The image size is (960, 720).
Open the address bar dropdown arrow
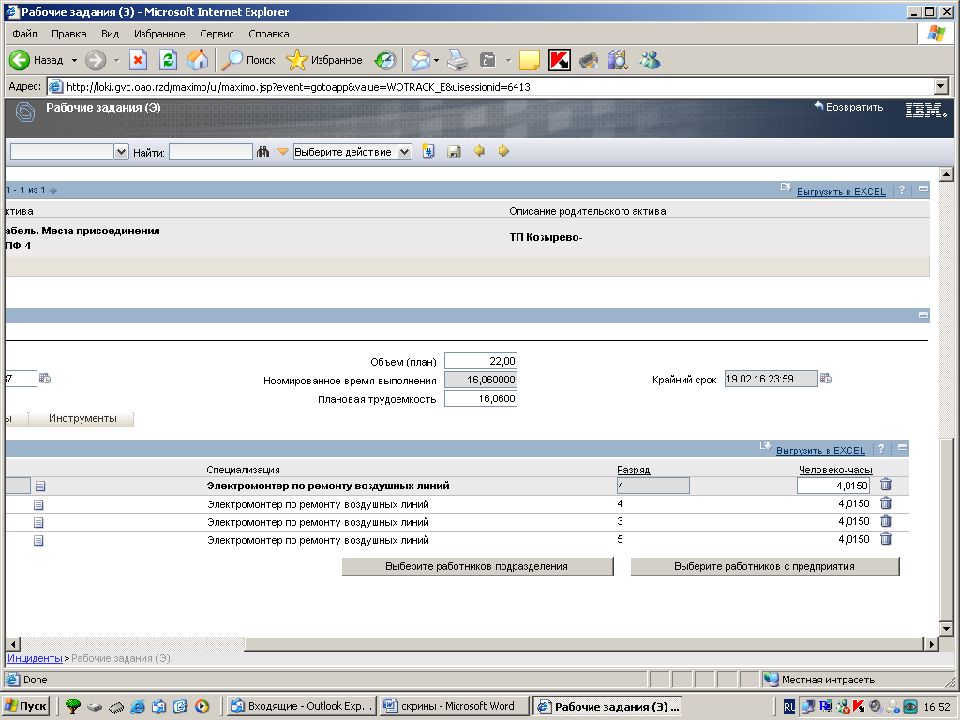click(942, 86)
